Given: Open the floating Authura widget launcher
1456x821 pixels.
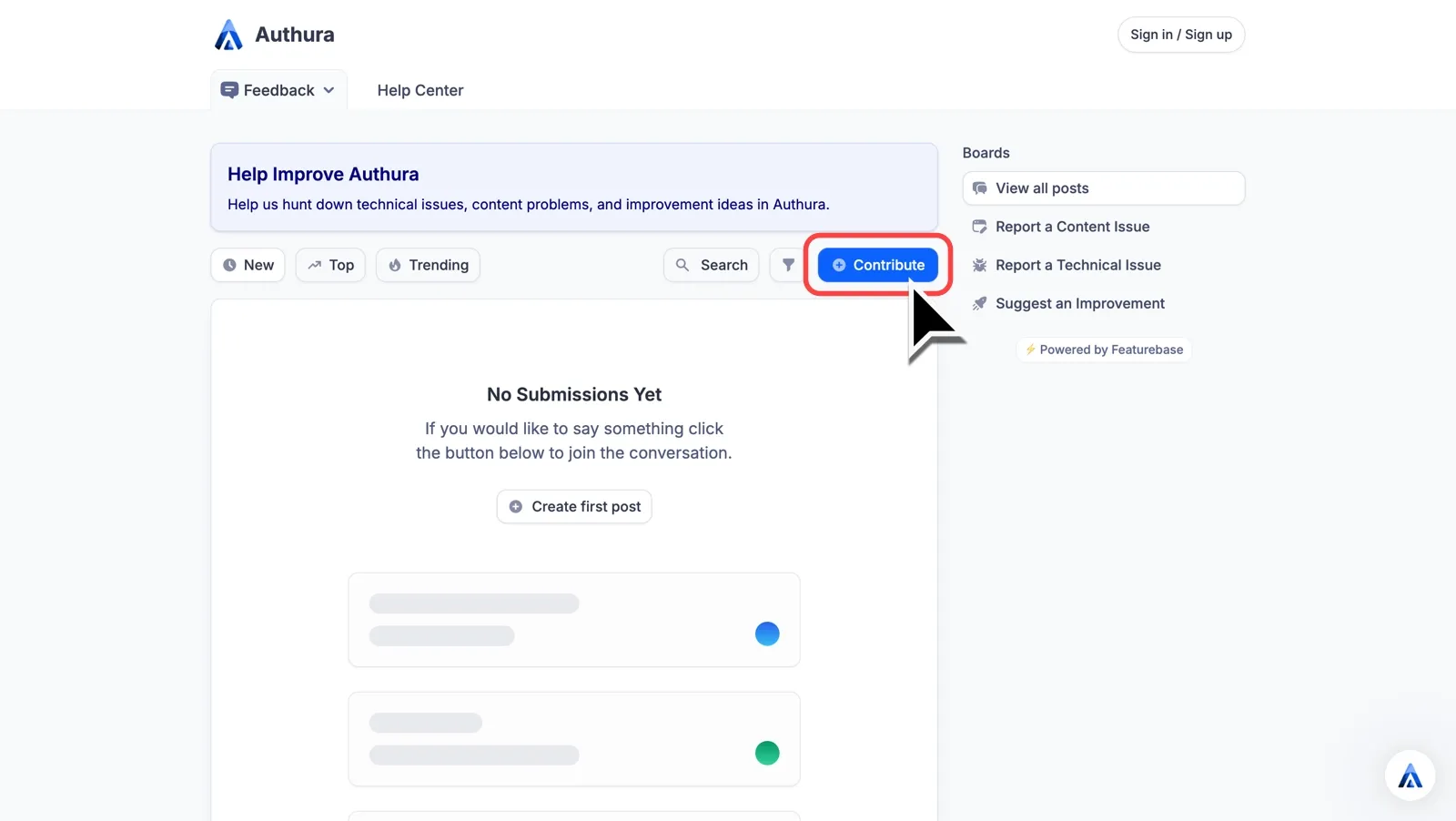Looking at the screenshot, I should pos(1410,775).
